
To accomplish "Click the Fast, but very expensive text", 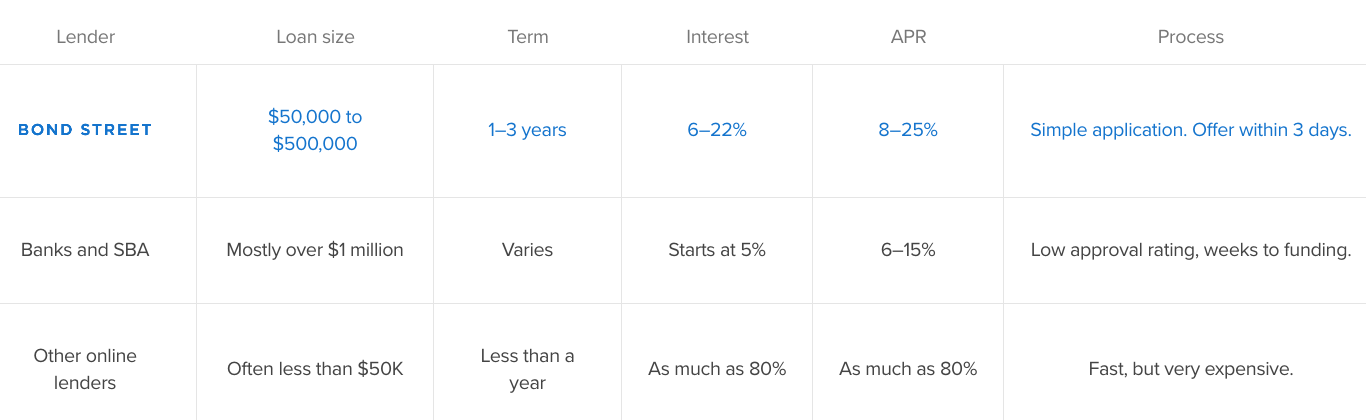I will (1190, 369).
